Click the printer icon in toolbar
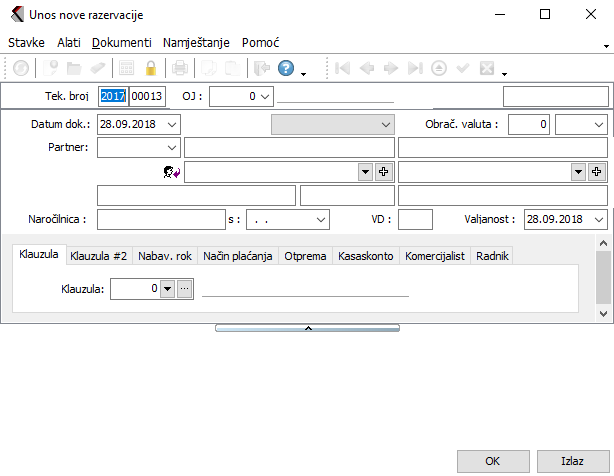The image size is (614, 476). click(179, 69)
